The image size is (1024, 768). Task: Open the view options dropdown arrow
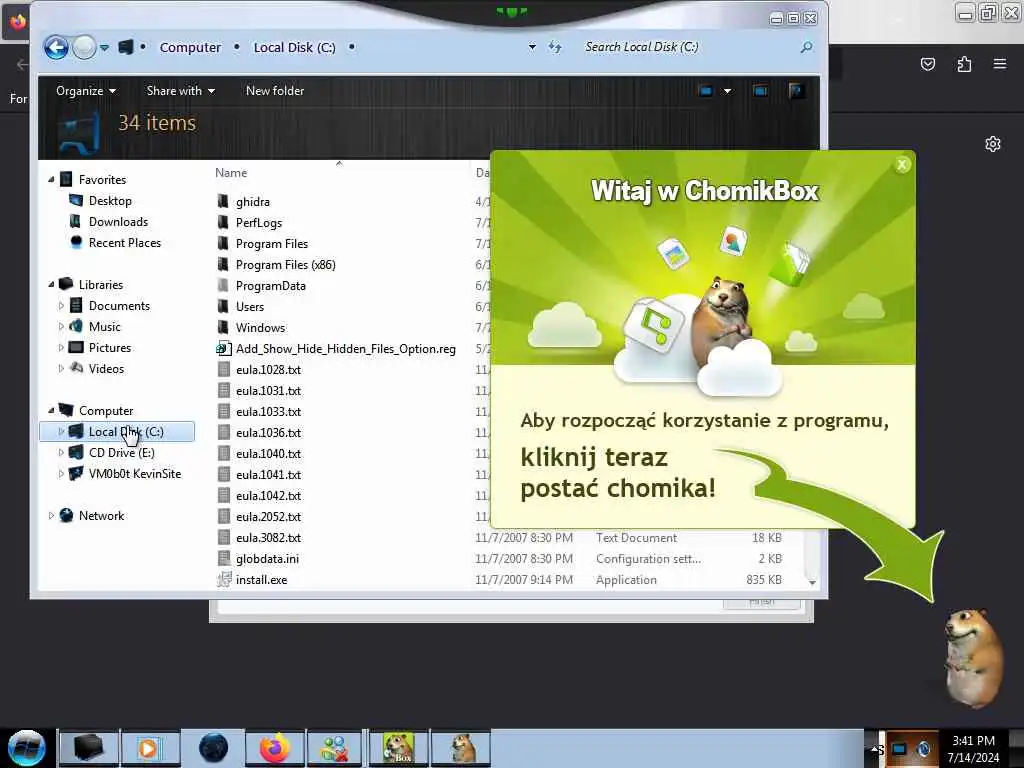tap(728, 91)
